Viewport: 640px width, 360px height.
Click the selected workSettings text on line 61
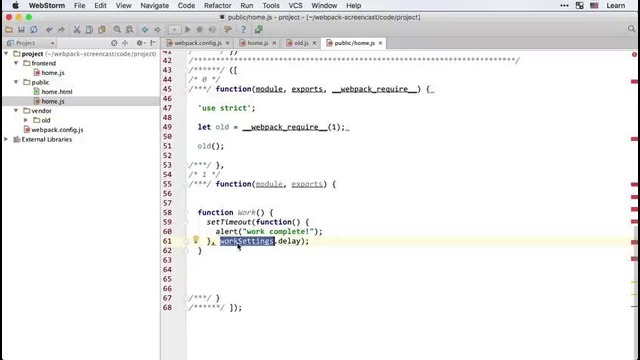coord(247,241)
